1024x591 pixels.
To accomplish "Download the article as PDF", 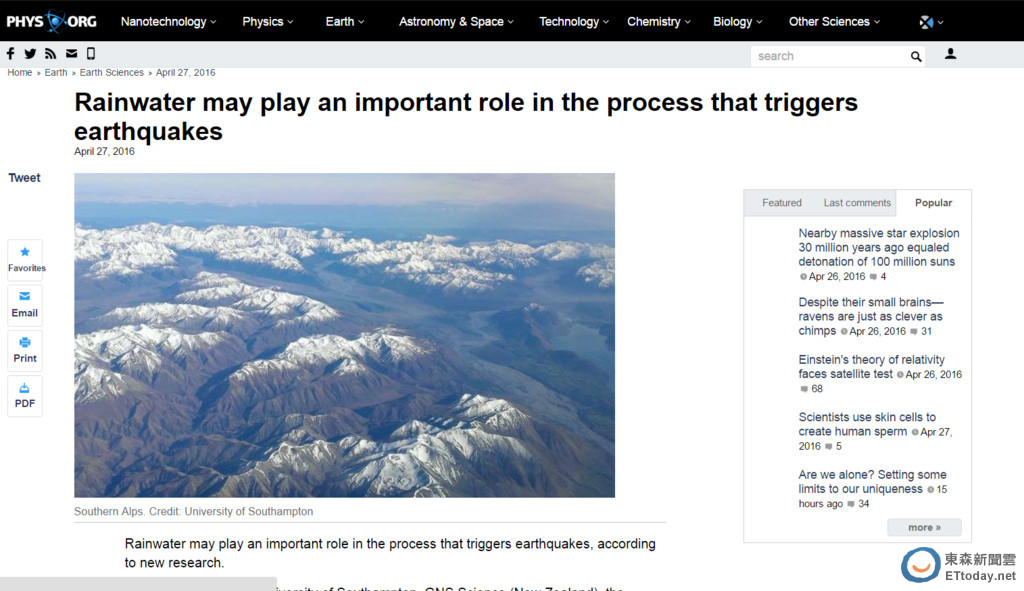I will click(25, 395).
